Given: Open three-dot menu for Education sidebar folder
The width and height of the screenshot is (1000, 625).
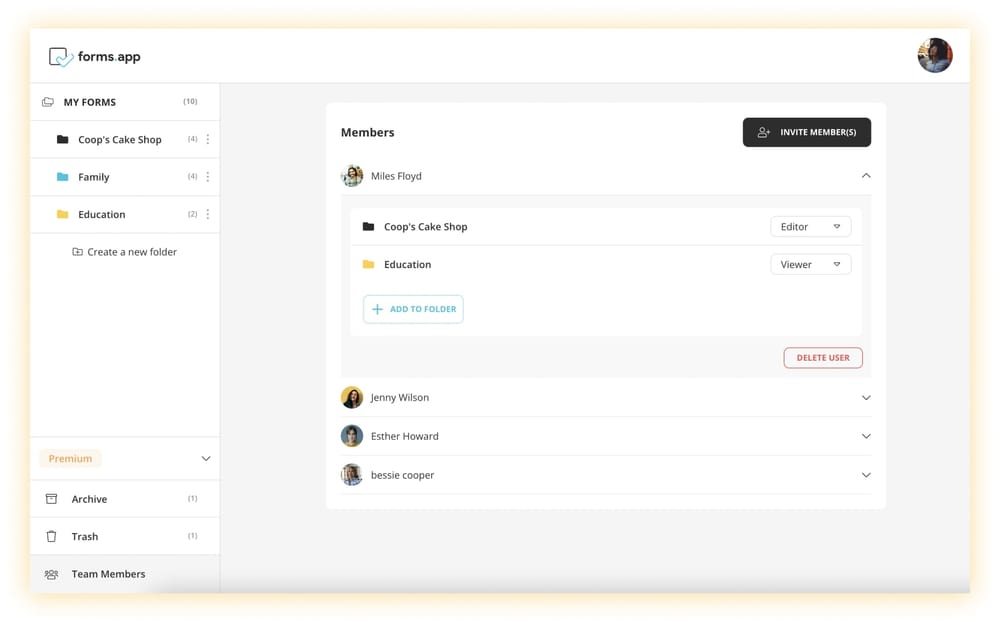Looking at the screenshot, I should (208, 214).
